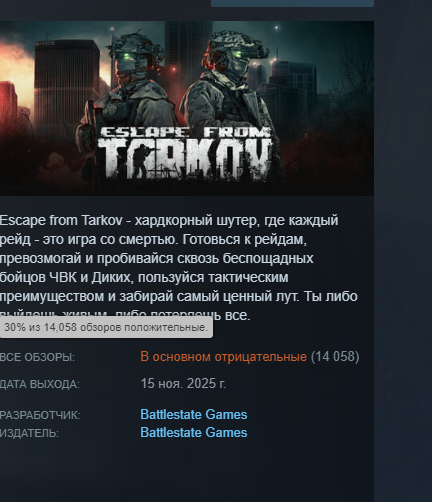The width and height of the screenshot is (432, 502).
Task: Open the Battlestate Games developer link
Action: tap(194, 414)
